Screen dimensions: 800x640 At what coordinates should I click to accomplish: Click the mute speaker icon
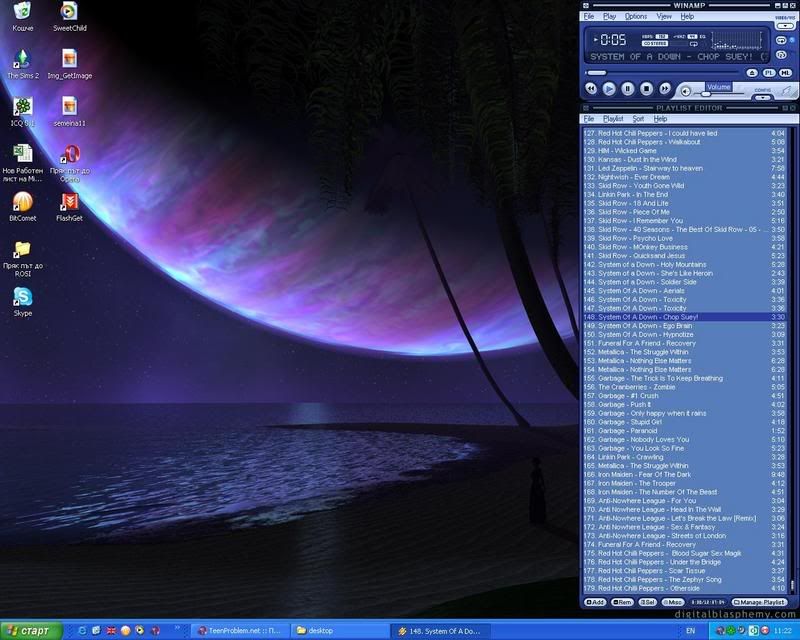pos(686,91)
